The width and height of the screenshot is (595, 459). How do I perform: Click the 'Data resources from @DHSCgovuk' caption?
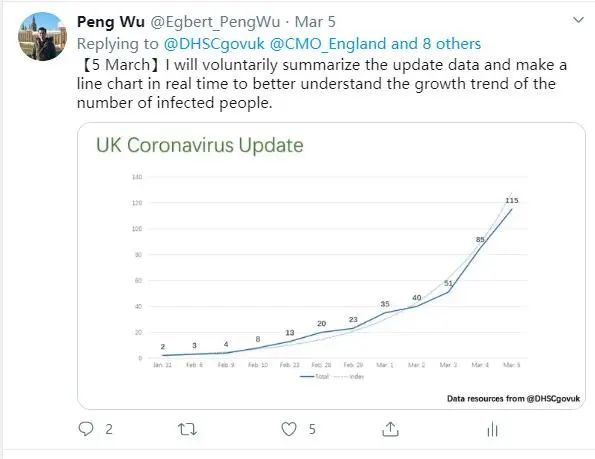point(513,399)
